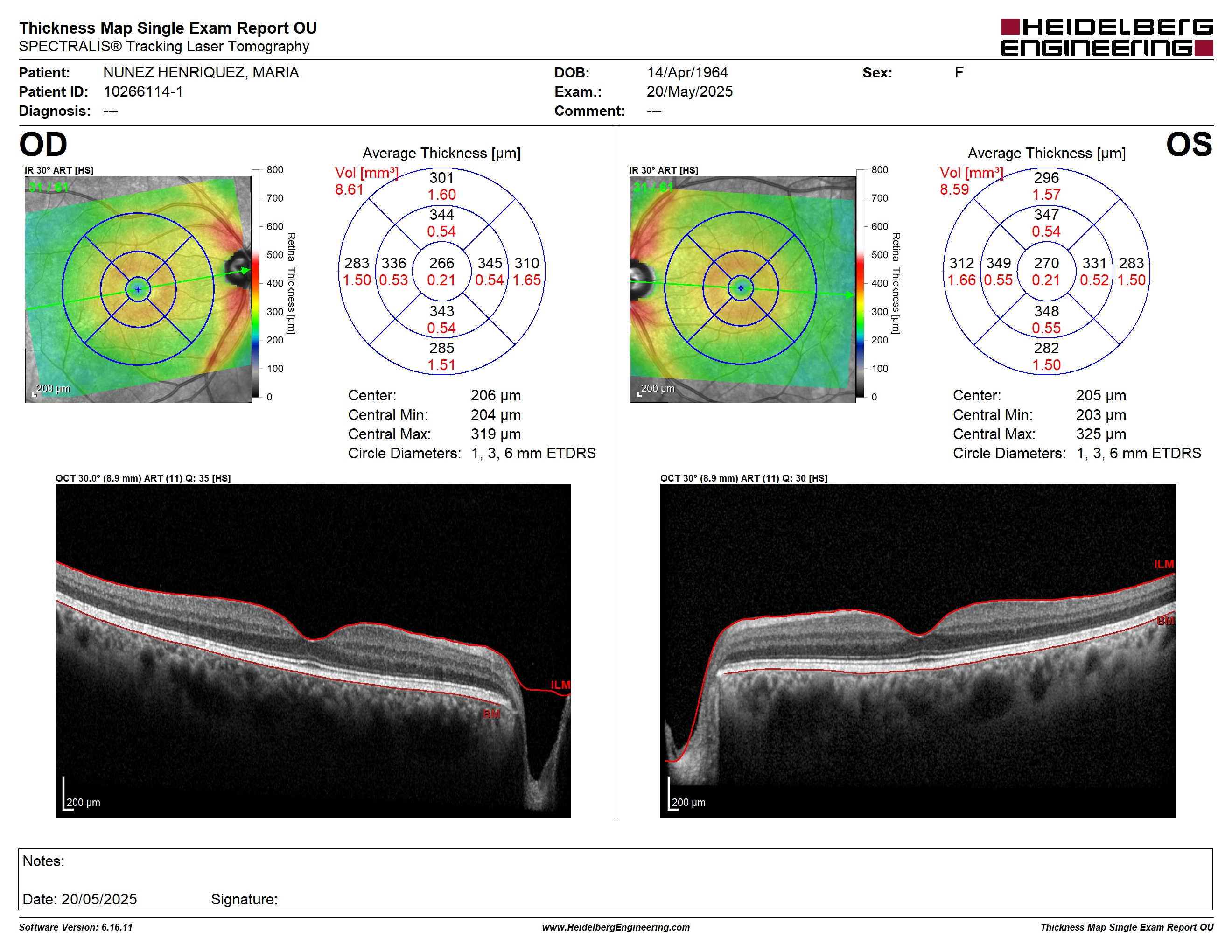1232x952 pixels.
Task: Click OD inner sector thickness 336
Action: coord(393,263)
